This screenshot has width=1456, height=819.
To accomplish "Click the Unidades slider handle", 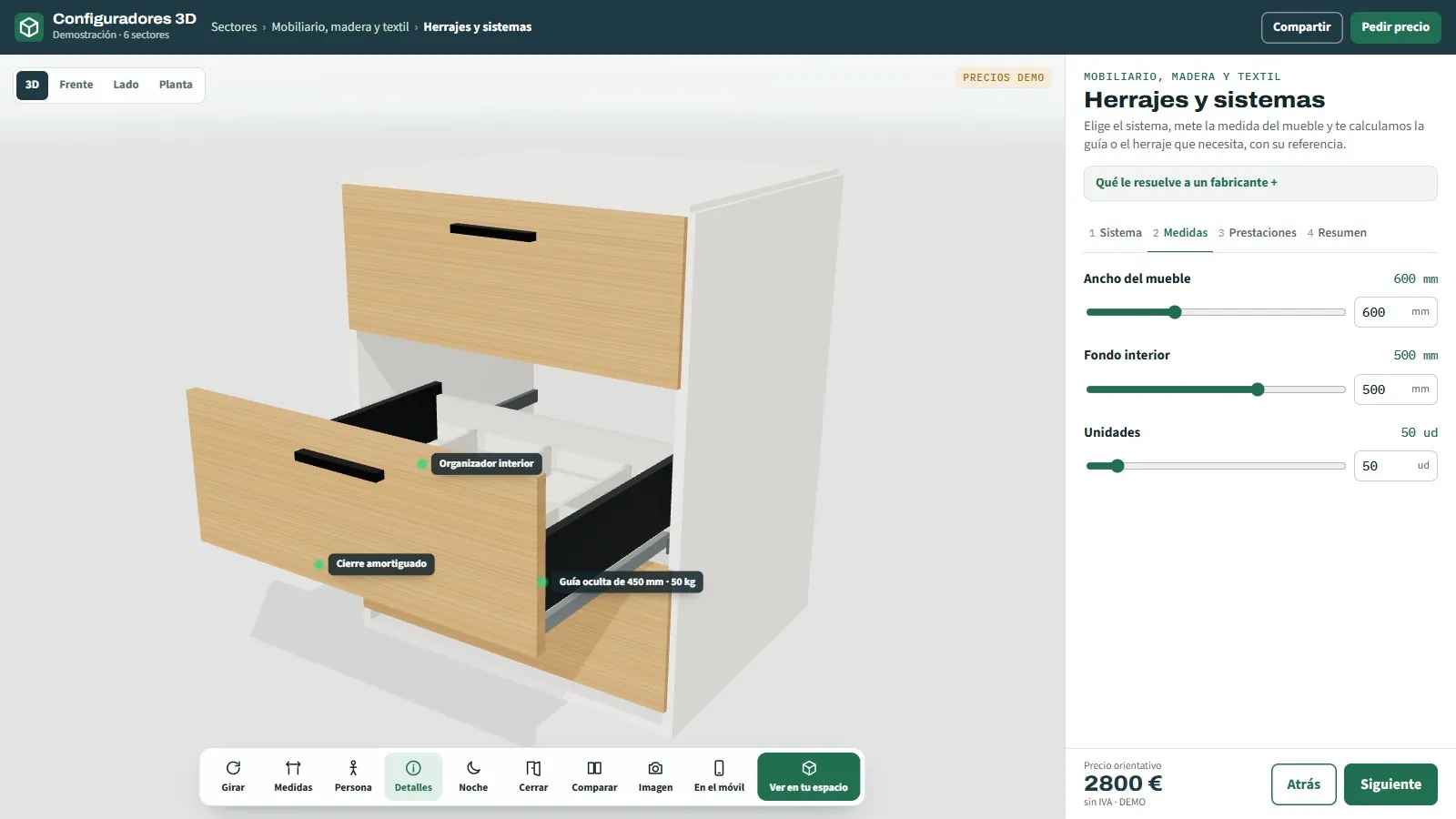I will point(1117,466).
